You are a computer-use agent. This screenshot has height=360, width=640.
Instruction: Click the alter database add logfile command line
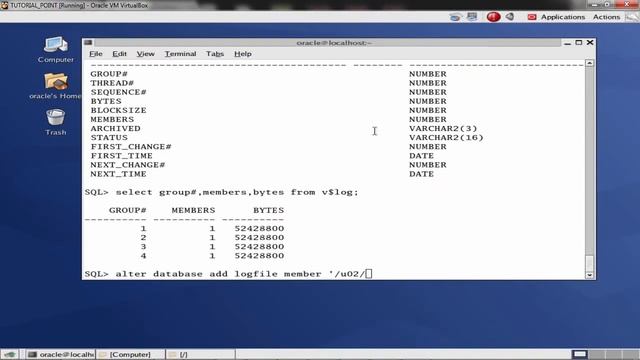[229, 274]
